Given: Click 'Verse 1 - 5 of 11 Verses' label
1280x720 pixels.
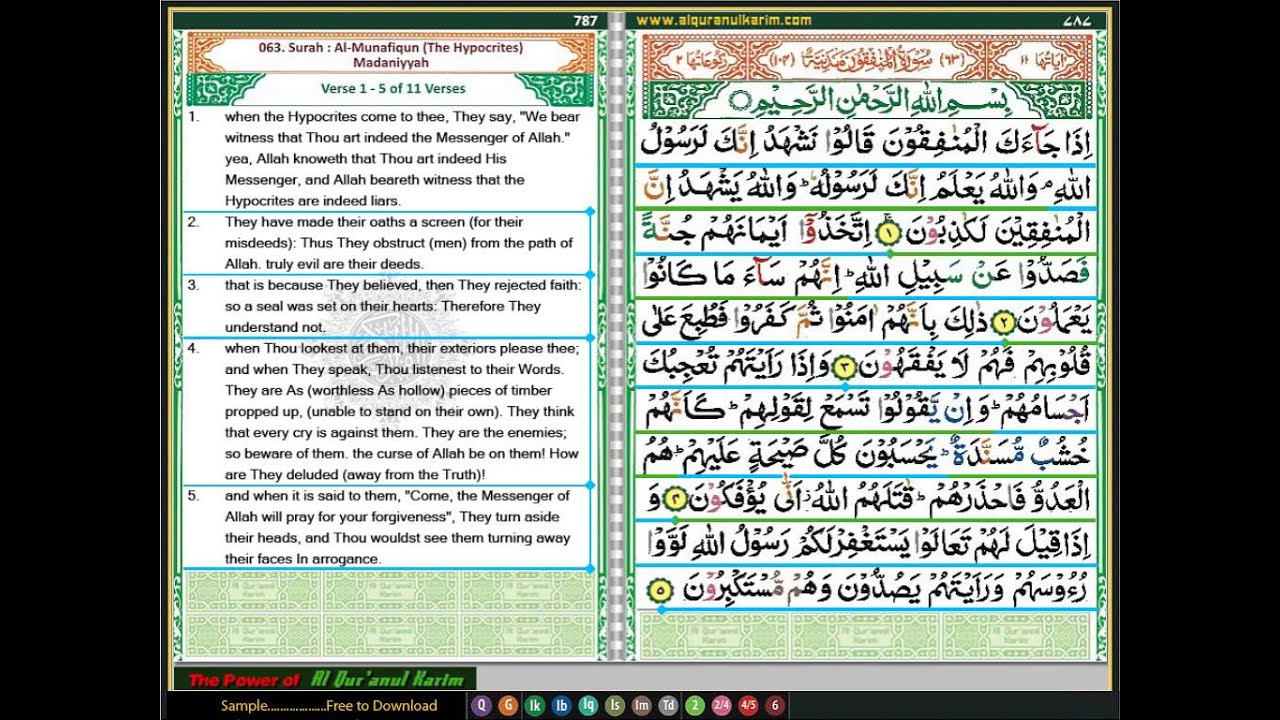Looking at the screenshot, I should point(393,89).
